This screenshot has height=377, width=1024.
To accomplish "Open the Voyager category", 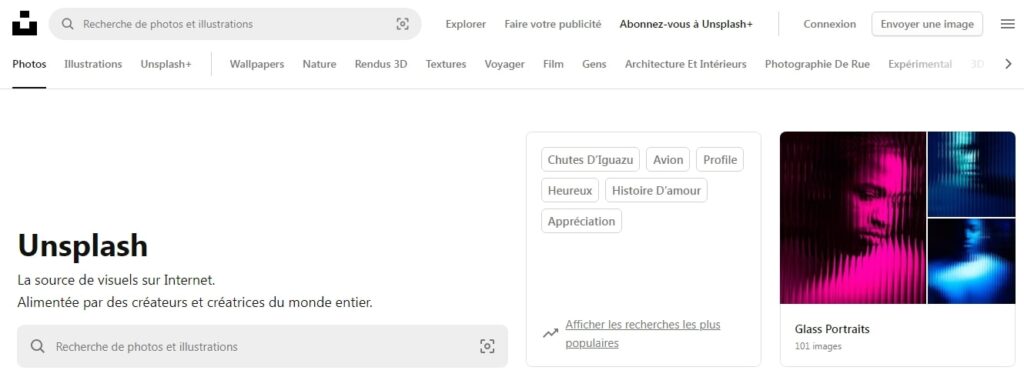I will click(x=504, y=64).
